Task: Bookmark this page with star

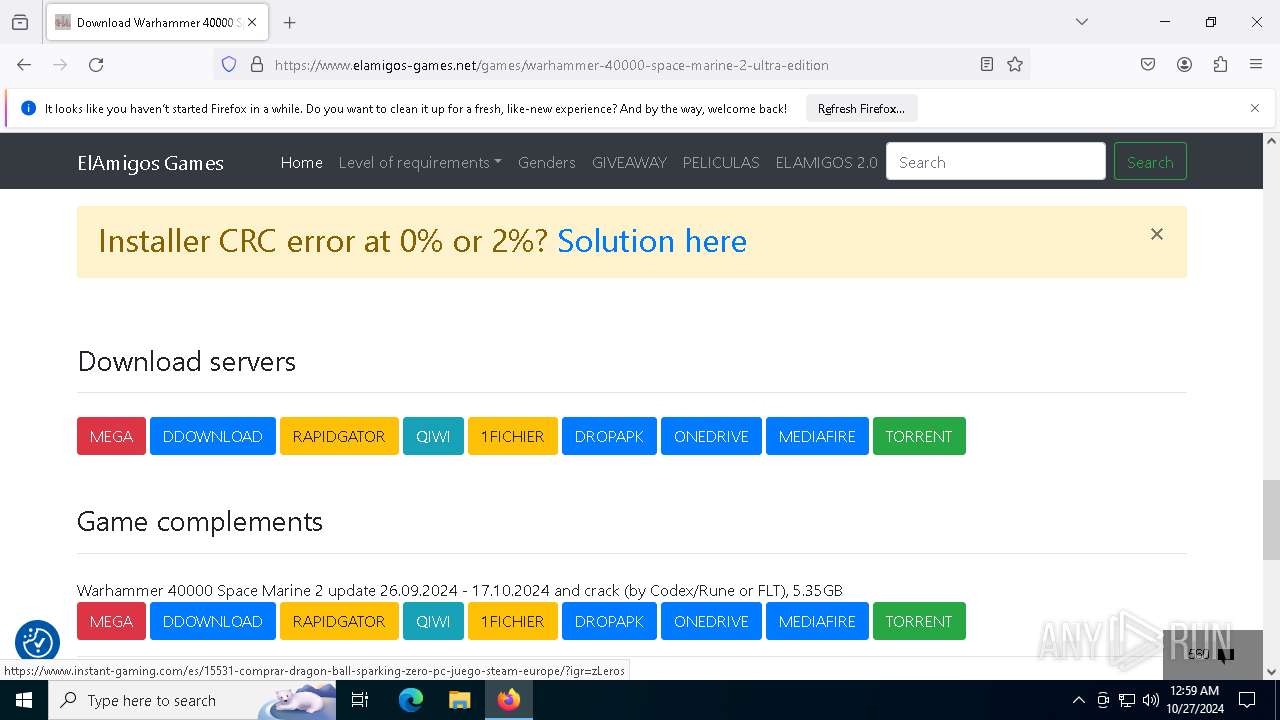Action: pos(1015,64)
